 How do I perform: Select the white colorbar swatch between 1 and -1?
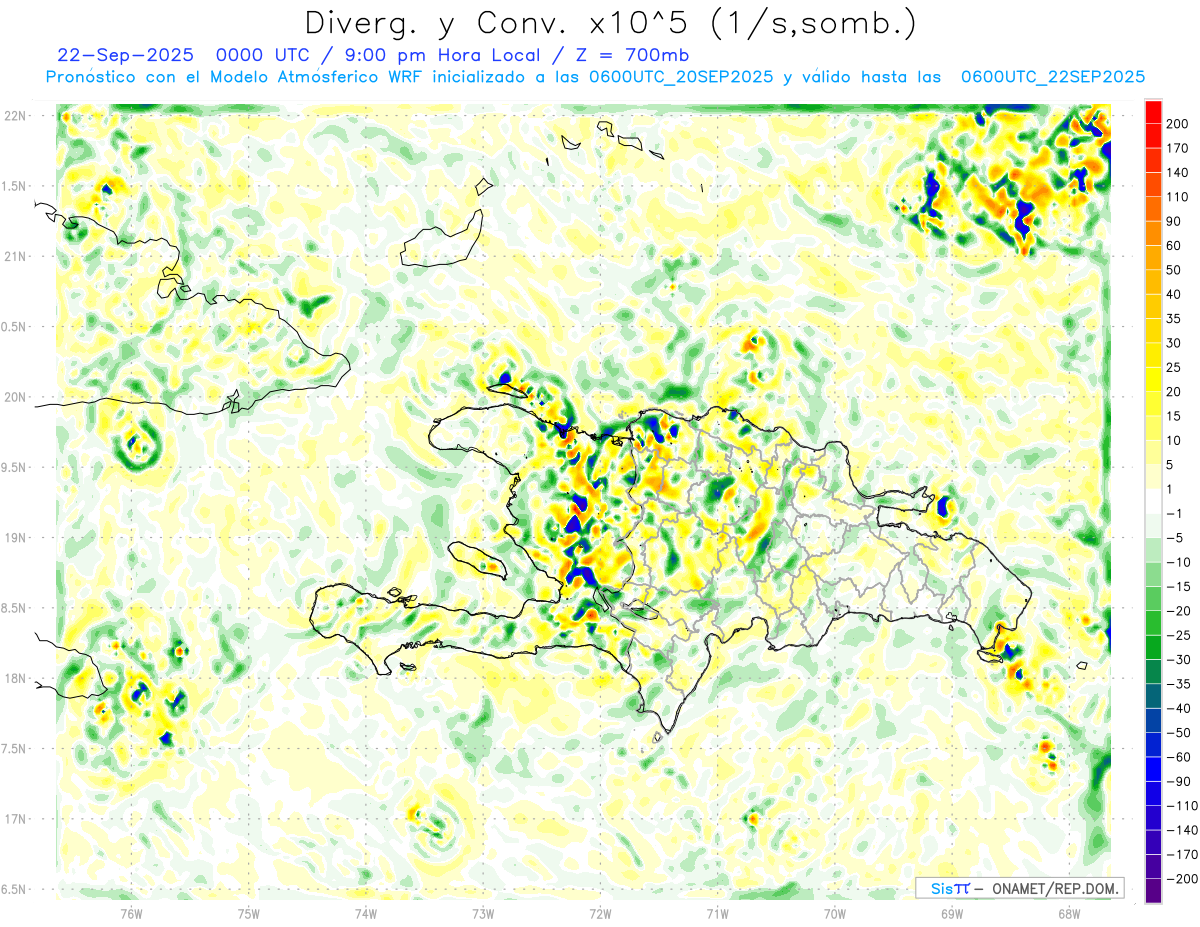pyautogui.click(x=1153, y=501)
